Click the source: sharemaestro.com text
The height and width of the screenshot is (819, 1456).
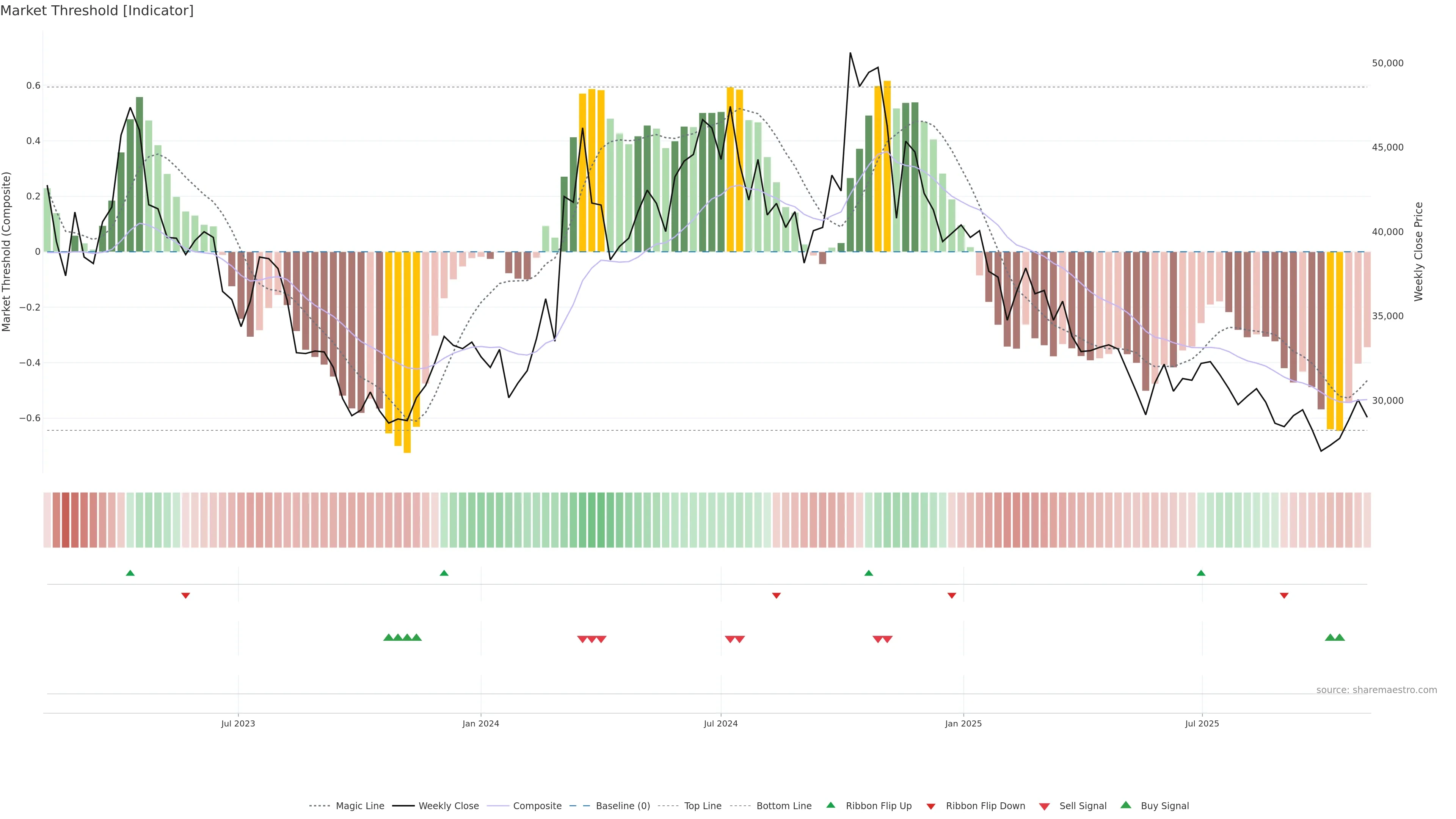pos(1376,690)
